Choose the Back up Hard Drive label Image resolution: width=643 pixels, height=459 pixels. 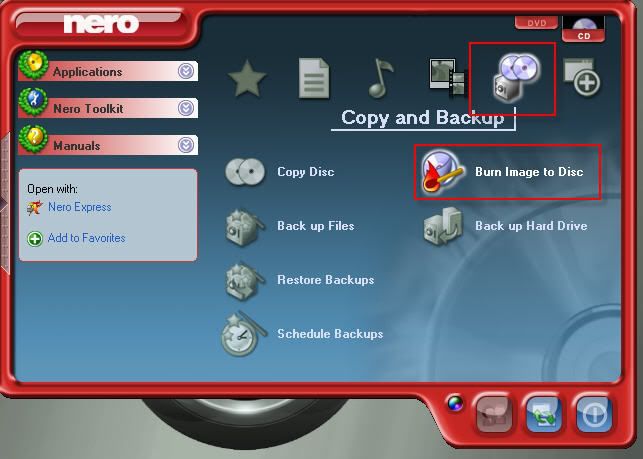pyautogui.click(x=531, y=226)
